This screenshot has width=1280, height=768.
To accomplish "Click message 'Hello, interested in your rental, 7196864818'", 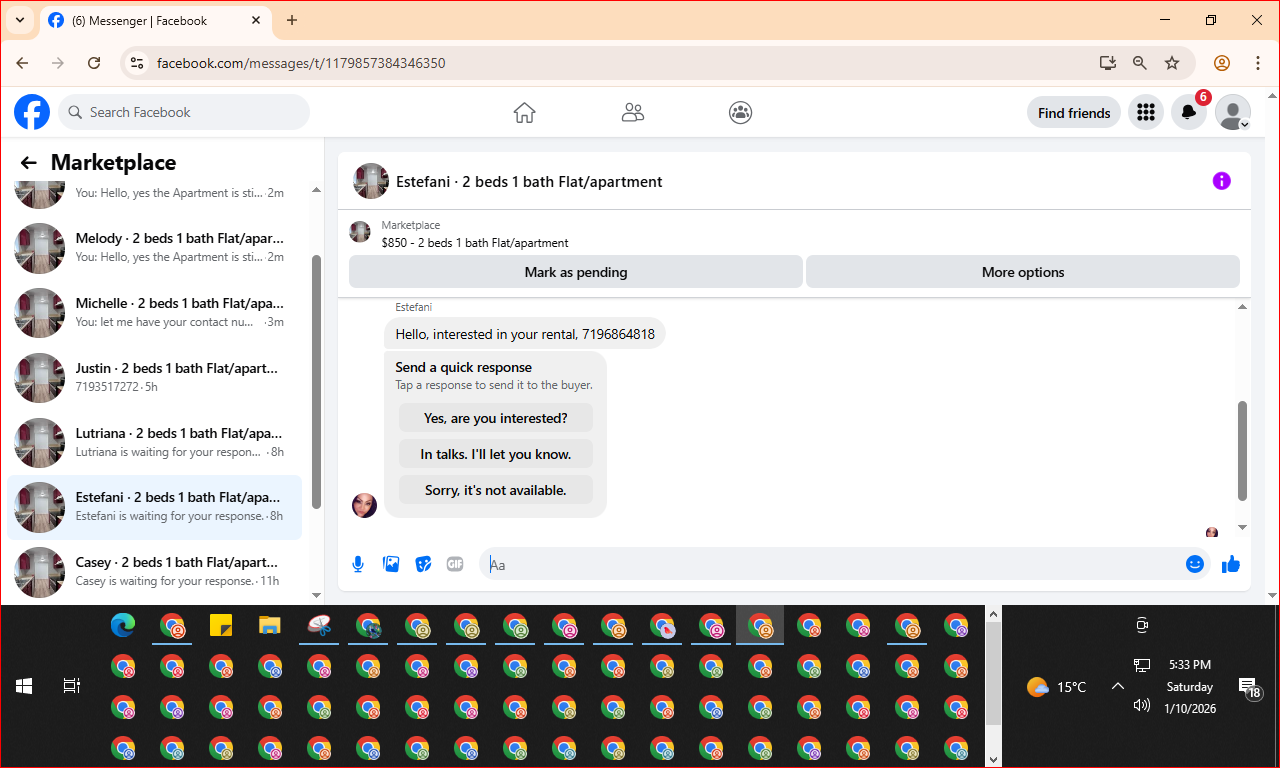I will coord(525,334).
